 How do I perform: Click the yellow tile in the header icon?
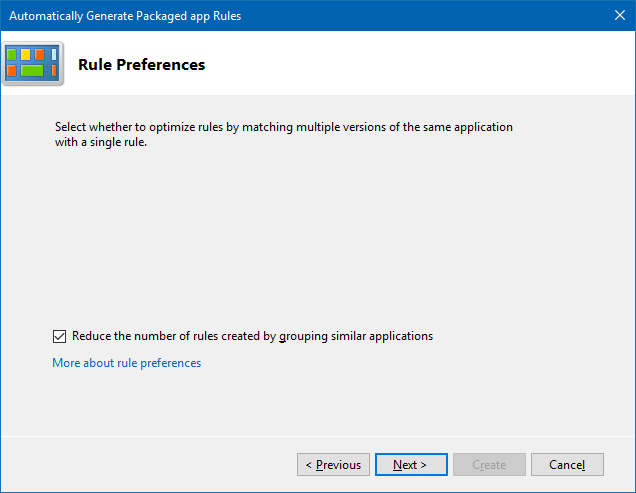click(26, 54)
